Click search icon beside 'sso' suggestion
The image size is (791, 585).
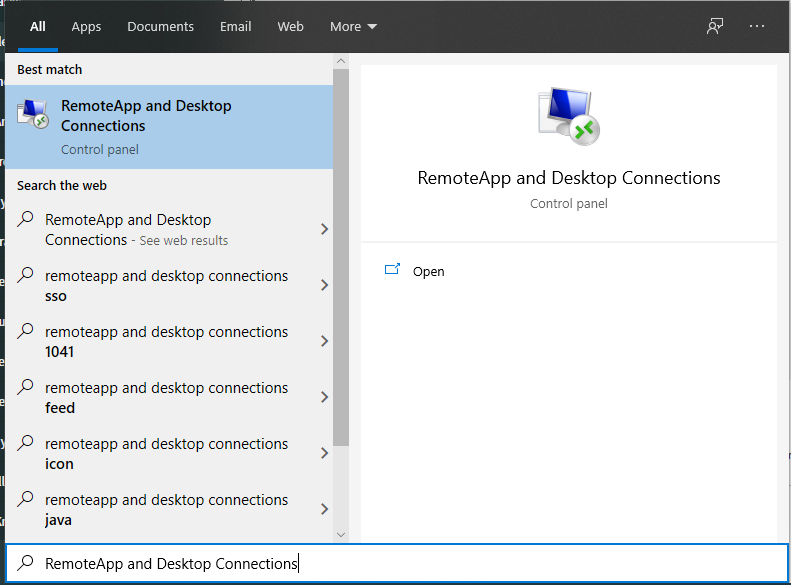27,276
